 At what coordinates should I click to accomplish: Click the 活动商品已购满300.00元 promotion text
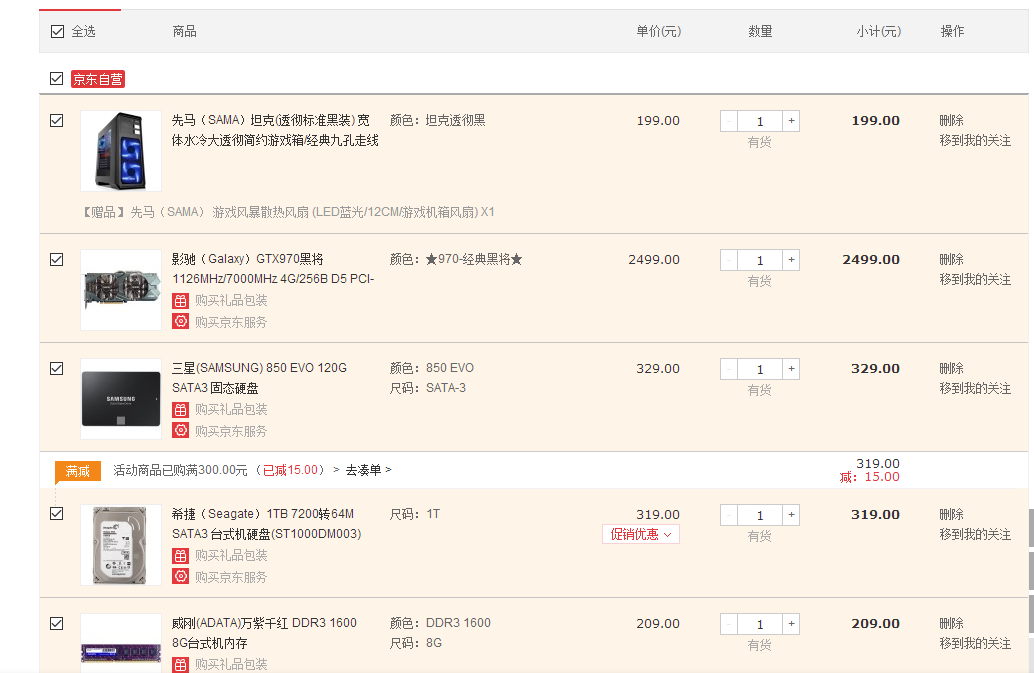tap(180, 470)
